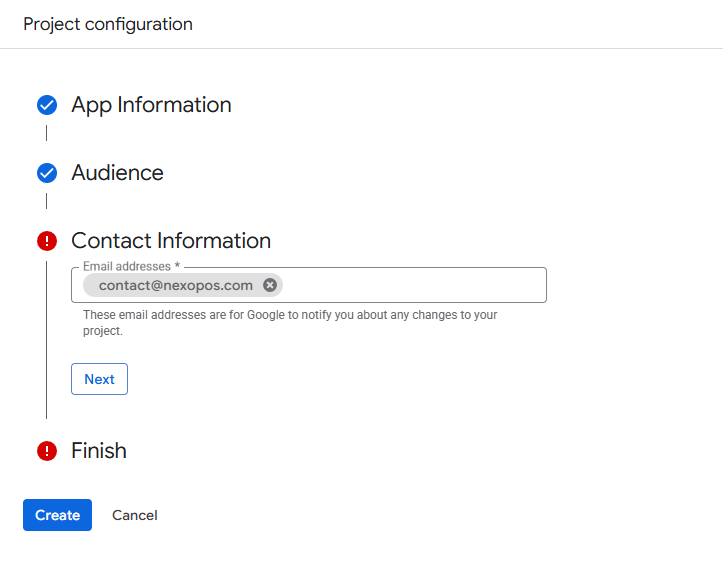Remove the contact@nexopos.com email chip

[270, 285]
